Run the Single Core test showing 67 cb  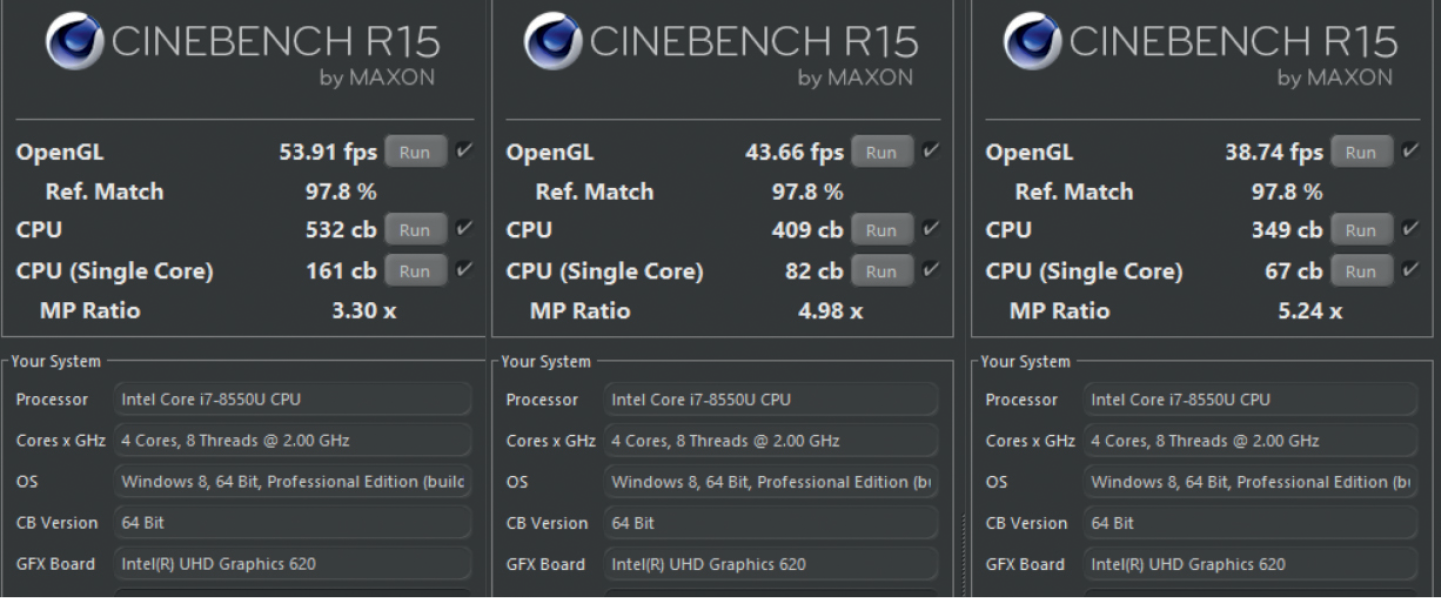pyautogui.click(x=1360, y=271)
